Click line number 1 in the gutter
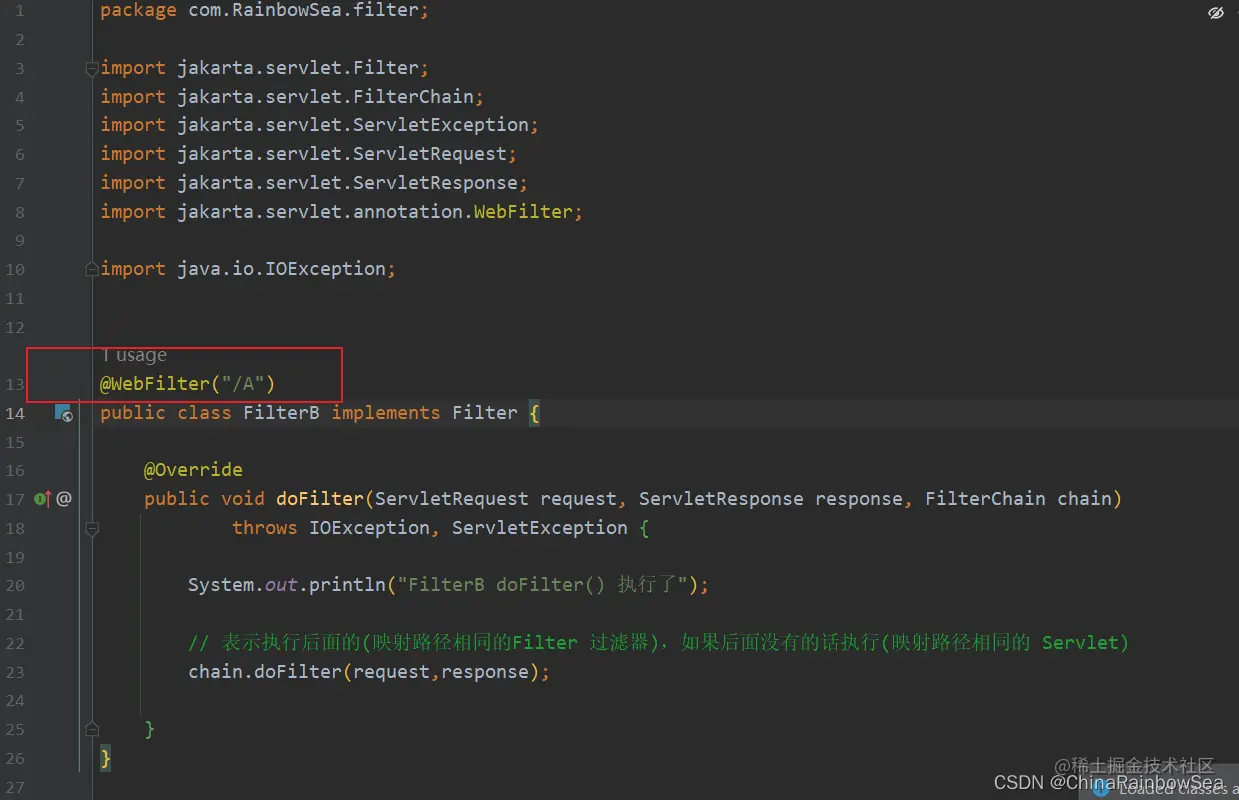1239x800 pixels. click(20, 12)
